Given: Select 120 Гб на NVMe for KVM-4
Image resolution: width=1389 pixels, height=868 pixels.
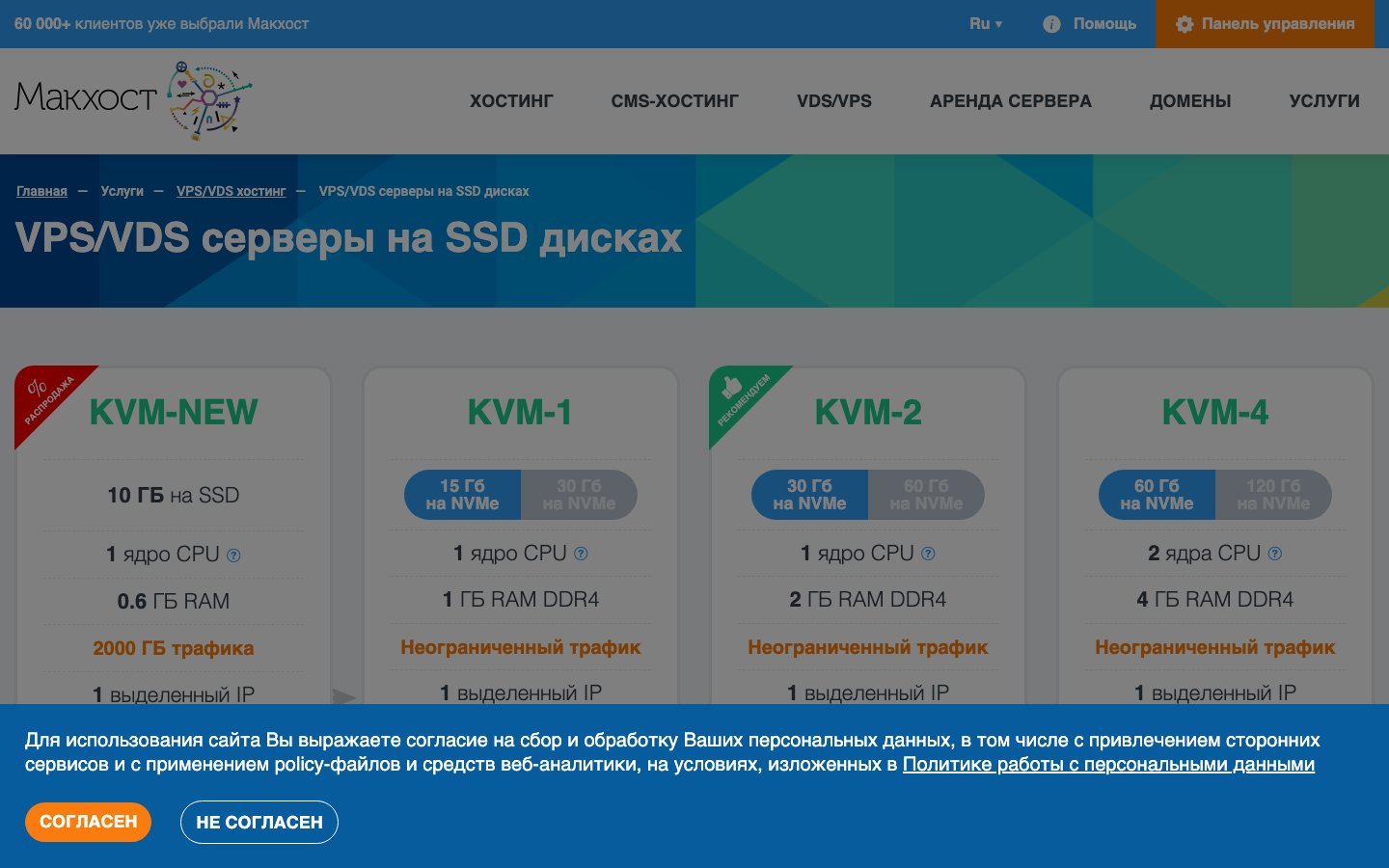Looking at the screenshot, I should (x=1273, y=495).
